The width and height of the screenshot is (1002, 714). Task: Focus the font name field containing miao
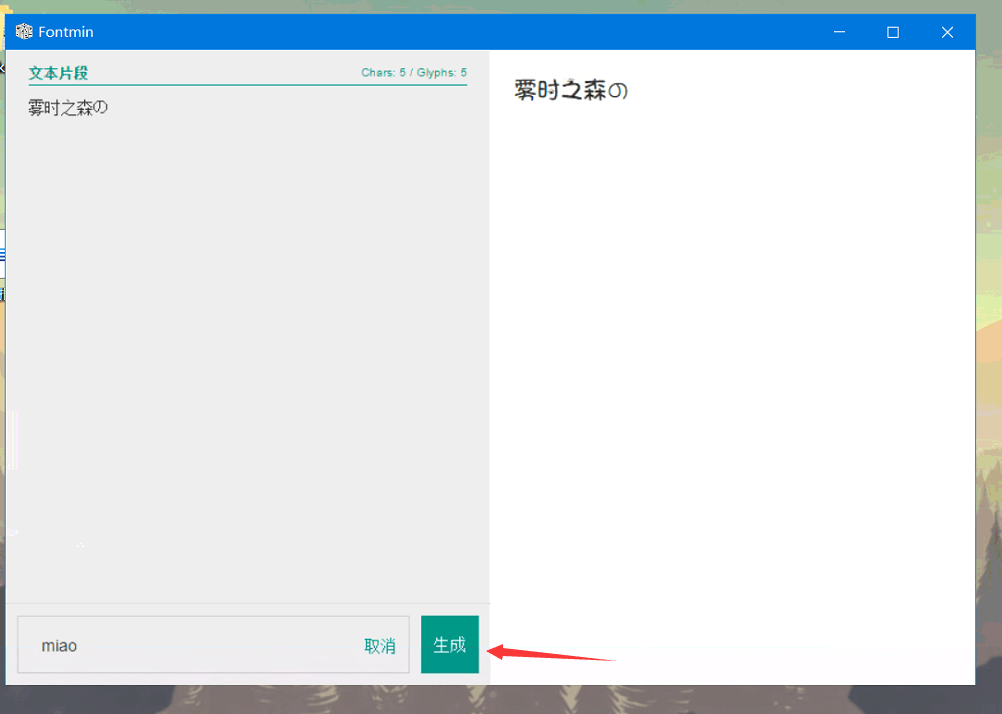tap(190, 646)
